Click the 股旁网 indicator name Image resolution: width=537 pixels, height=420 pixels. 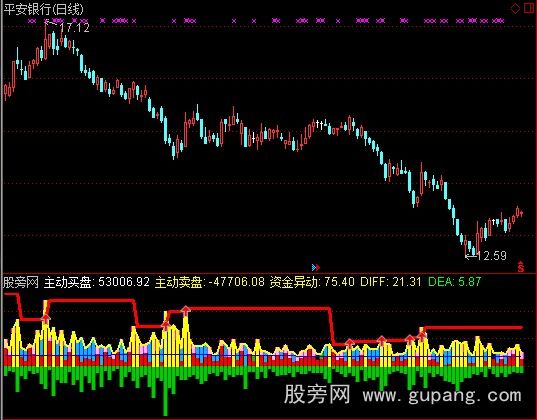tap(21, 282)
